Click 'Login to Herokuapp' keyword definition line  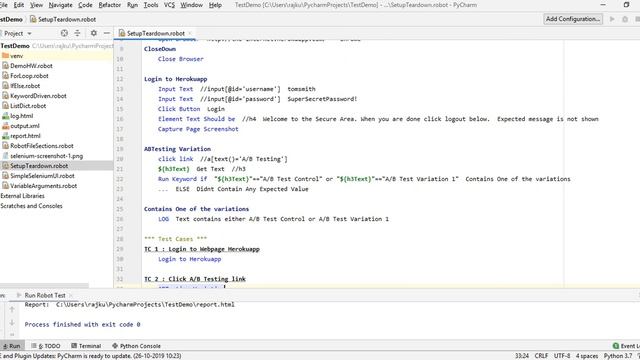176,79
